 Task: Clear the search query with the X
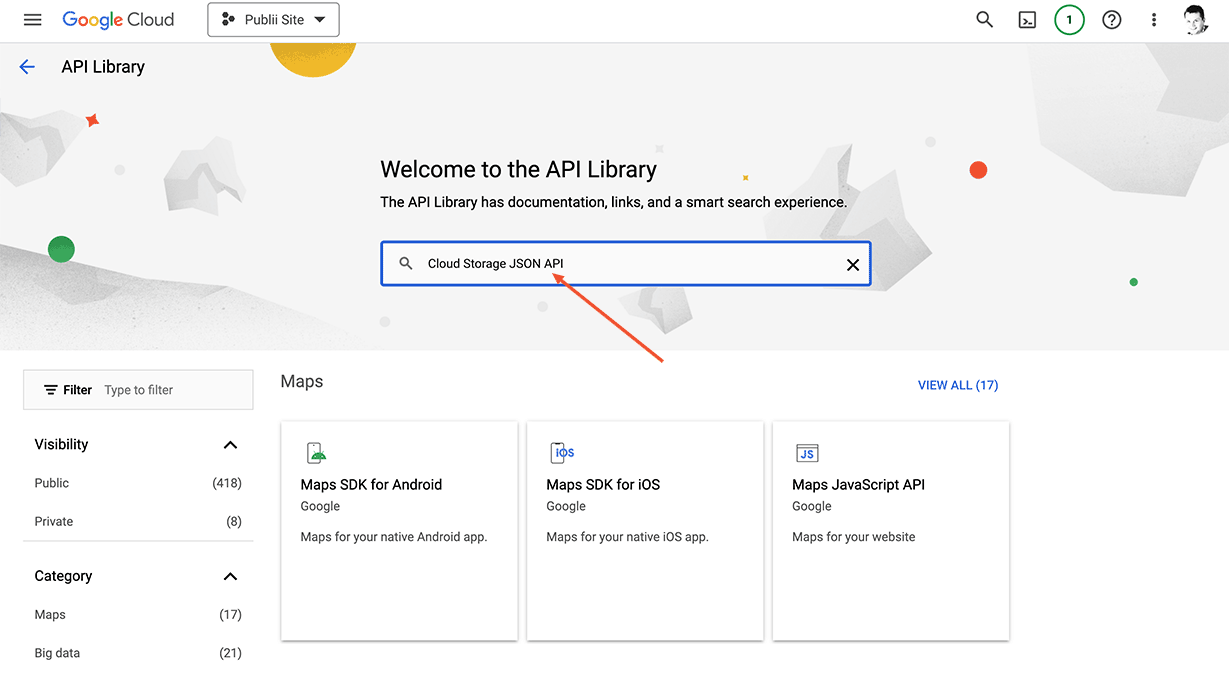pos(852,264)
